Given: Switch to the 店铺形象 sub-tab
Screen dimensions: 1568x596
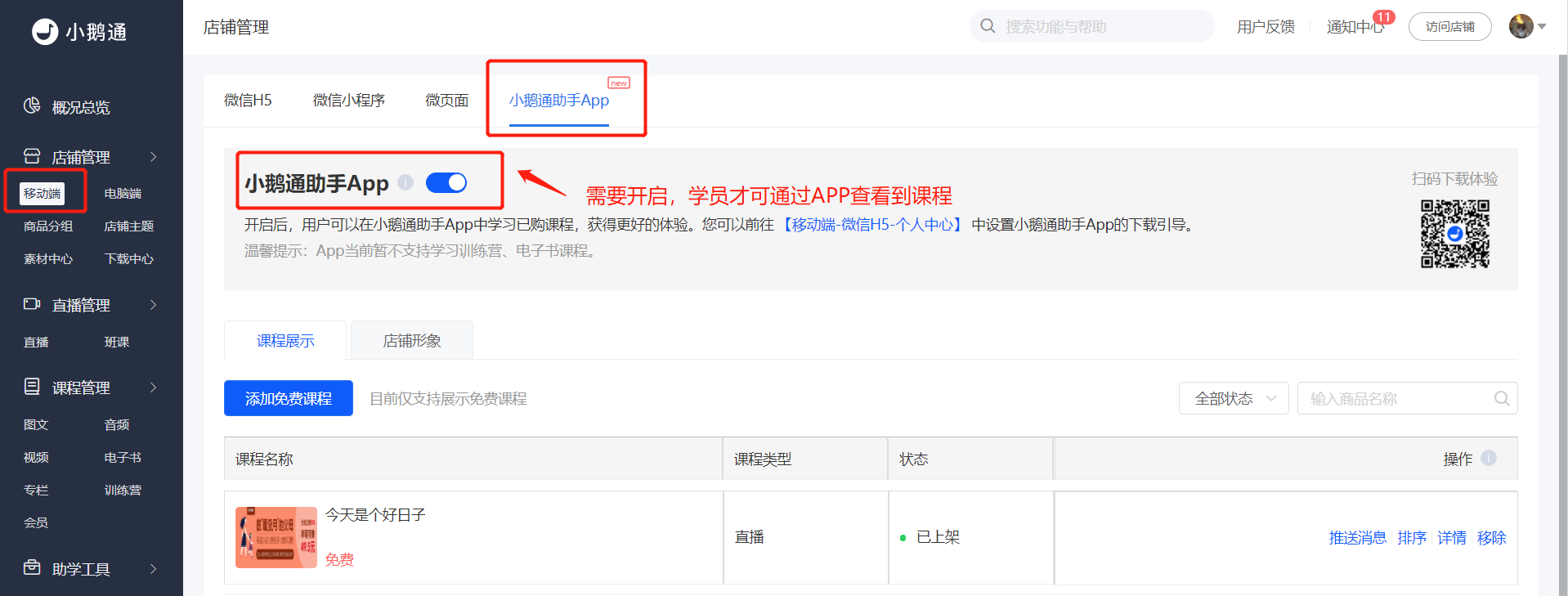Looking at the screenshot, I should click(412, 340).
